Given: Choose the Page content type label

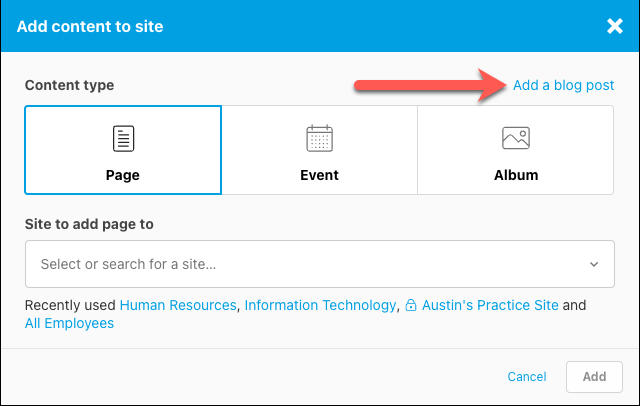Looking at the screenshot, I should point(122,175).
